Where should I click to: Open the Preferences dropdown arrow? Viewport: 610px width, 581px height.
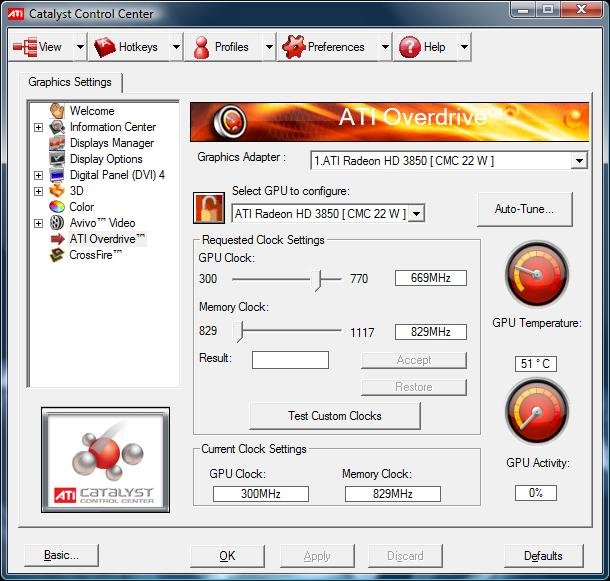[x=385, y=47]
